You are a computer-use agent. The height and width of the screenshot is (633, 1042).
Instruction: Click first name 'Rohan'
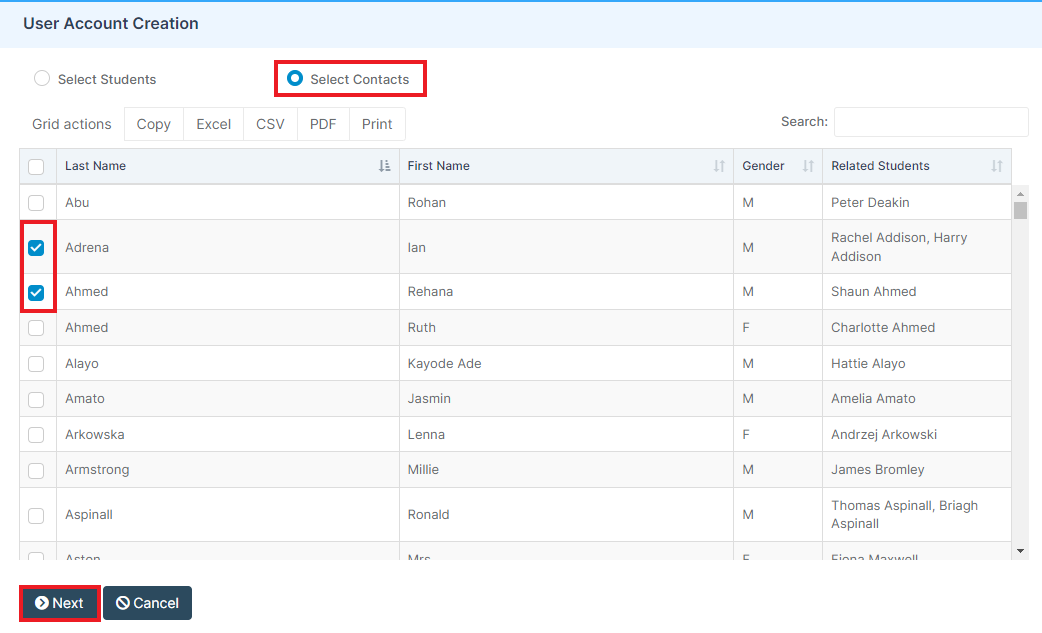point(426,203)
